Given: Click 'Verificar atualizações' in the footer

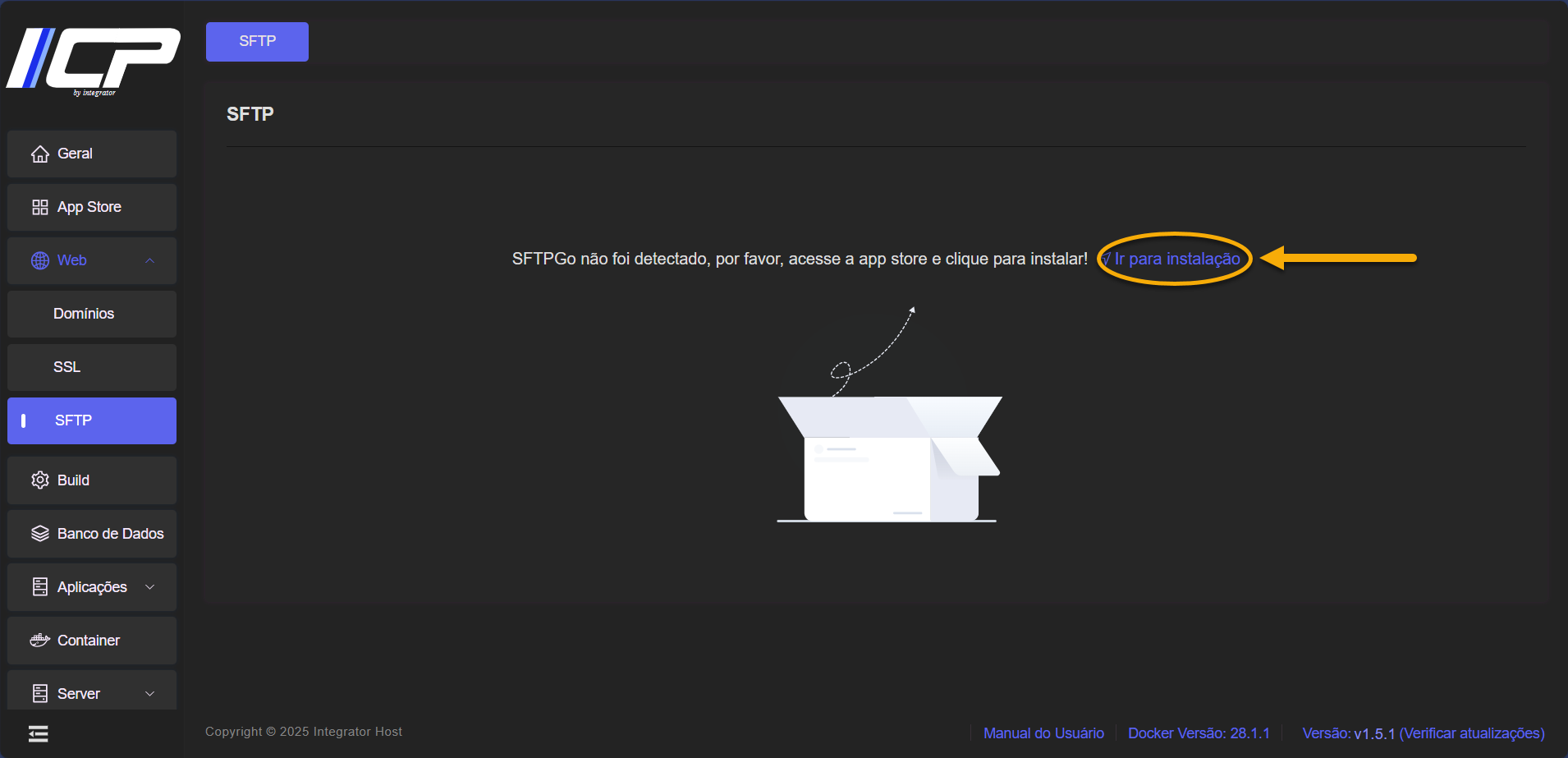Looking at the screenshot, I should (1472, 733).
